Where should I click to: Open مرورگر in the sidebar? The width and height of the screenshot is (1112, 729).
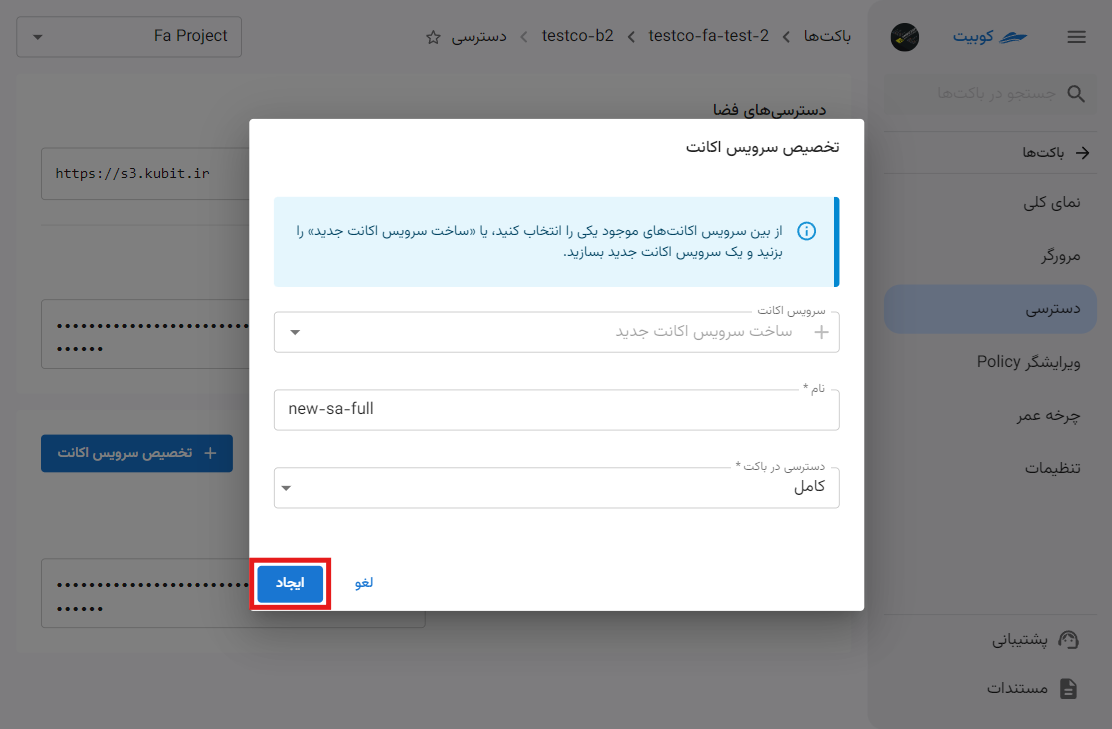coord(990,256)
